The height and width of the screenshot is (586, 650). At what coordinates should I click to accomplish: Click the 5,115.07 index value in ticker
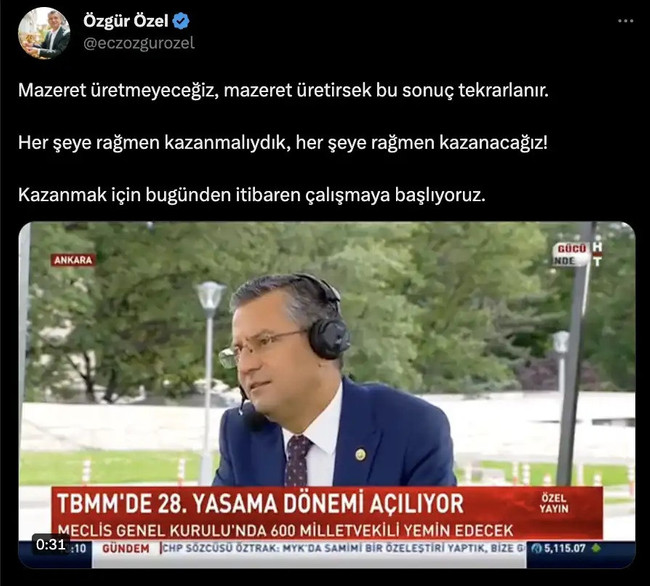tap(564, 548)
